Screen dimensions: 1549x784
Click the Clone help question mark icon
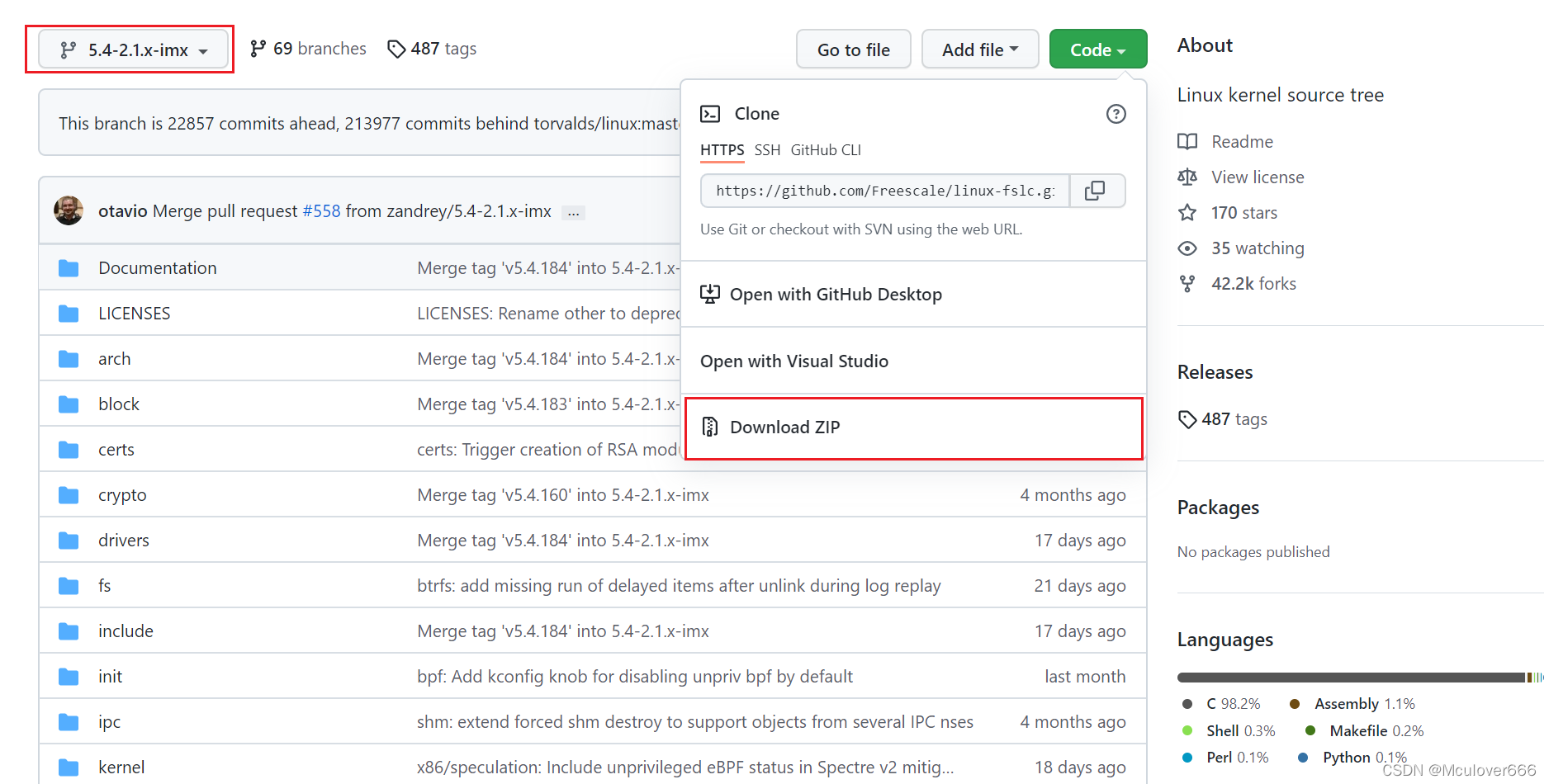pyautogui.click(x=1116, y=114)
